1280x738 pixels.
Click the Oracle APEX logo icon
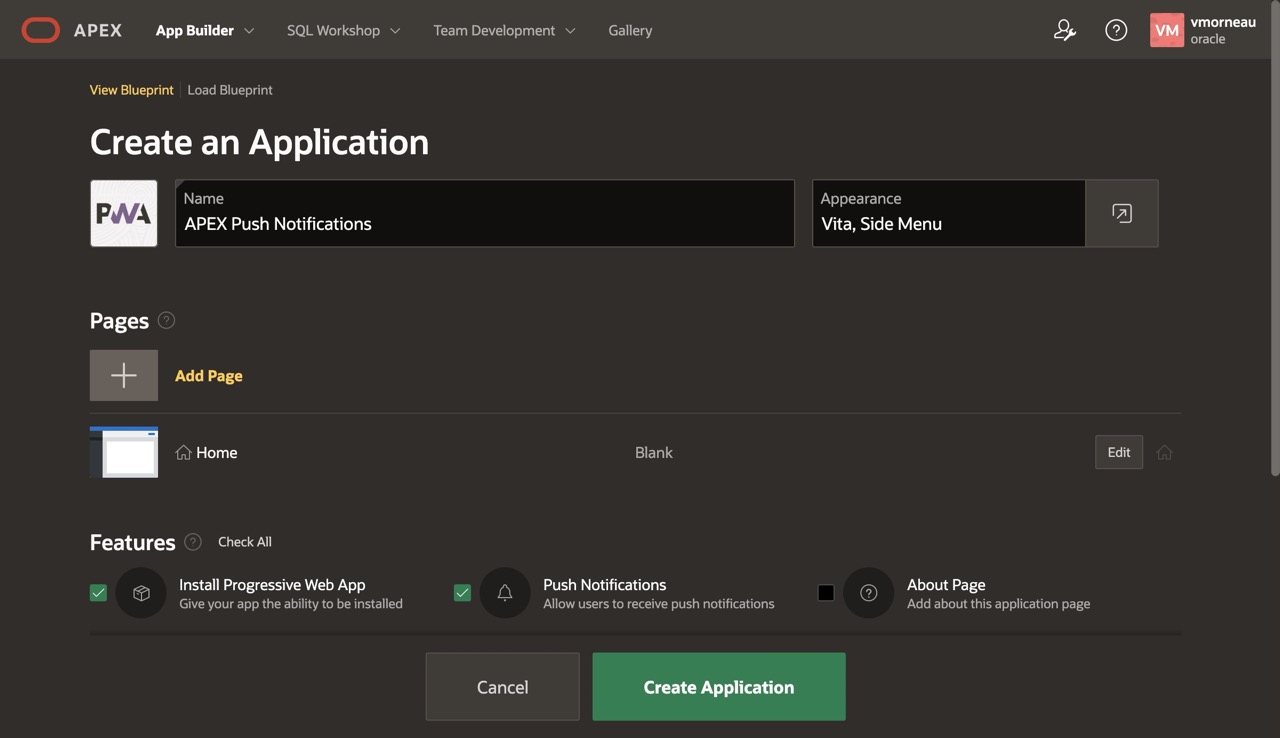click(x=41, y=30)
